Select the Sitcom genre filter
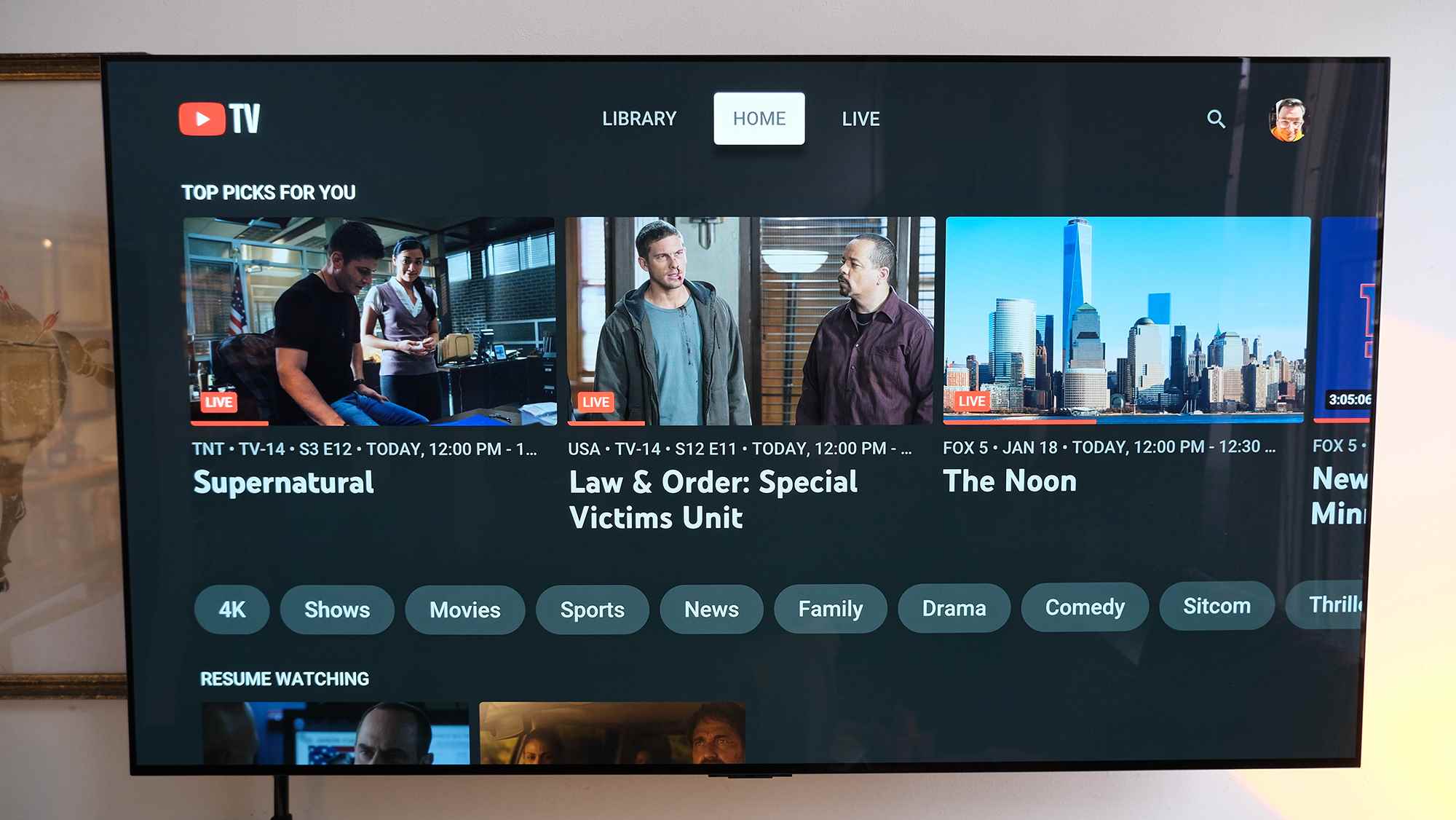 (1217, 607)
